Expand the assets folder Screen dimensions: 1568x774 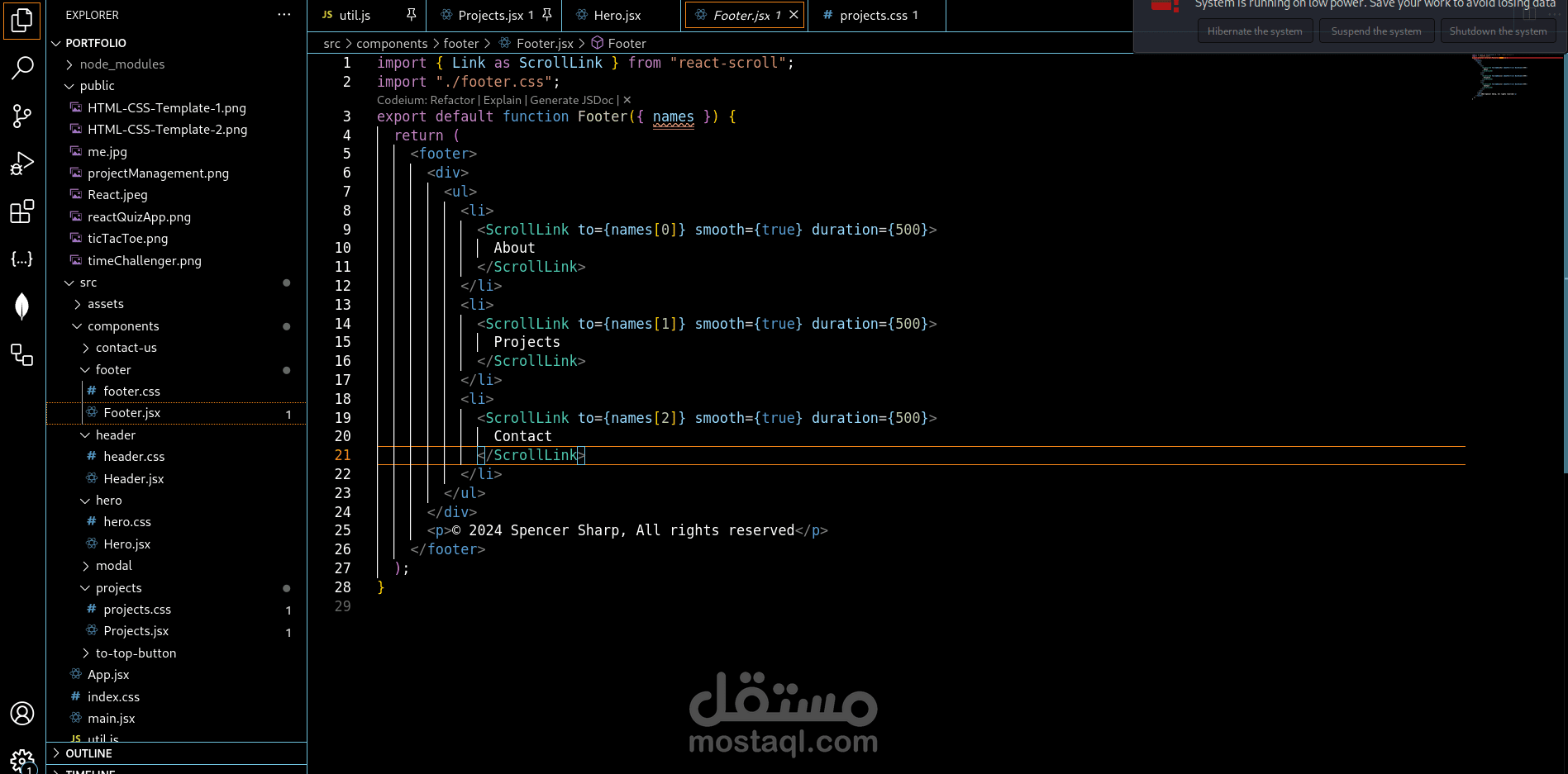click(176, 304)
